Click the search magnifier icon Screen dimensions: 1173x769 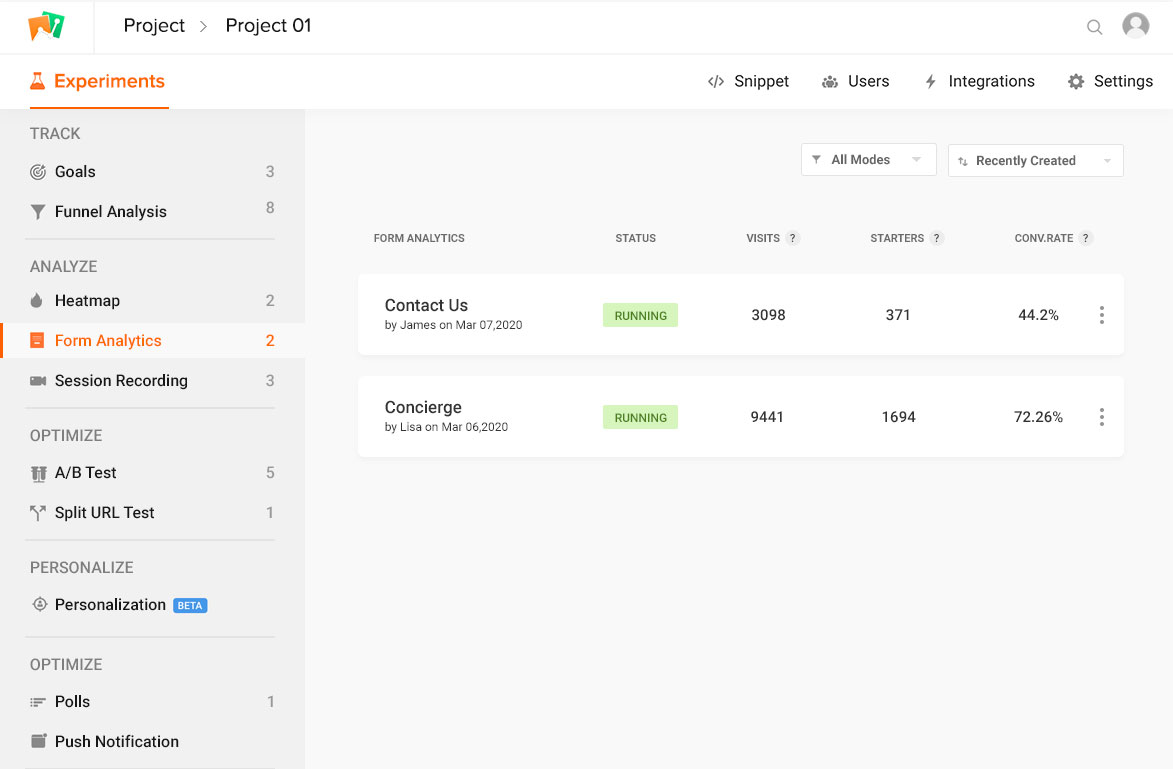tap(1094, 27)
